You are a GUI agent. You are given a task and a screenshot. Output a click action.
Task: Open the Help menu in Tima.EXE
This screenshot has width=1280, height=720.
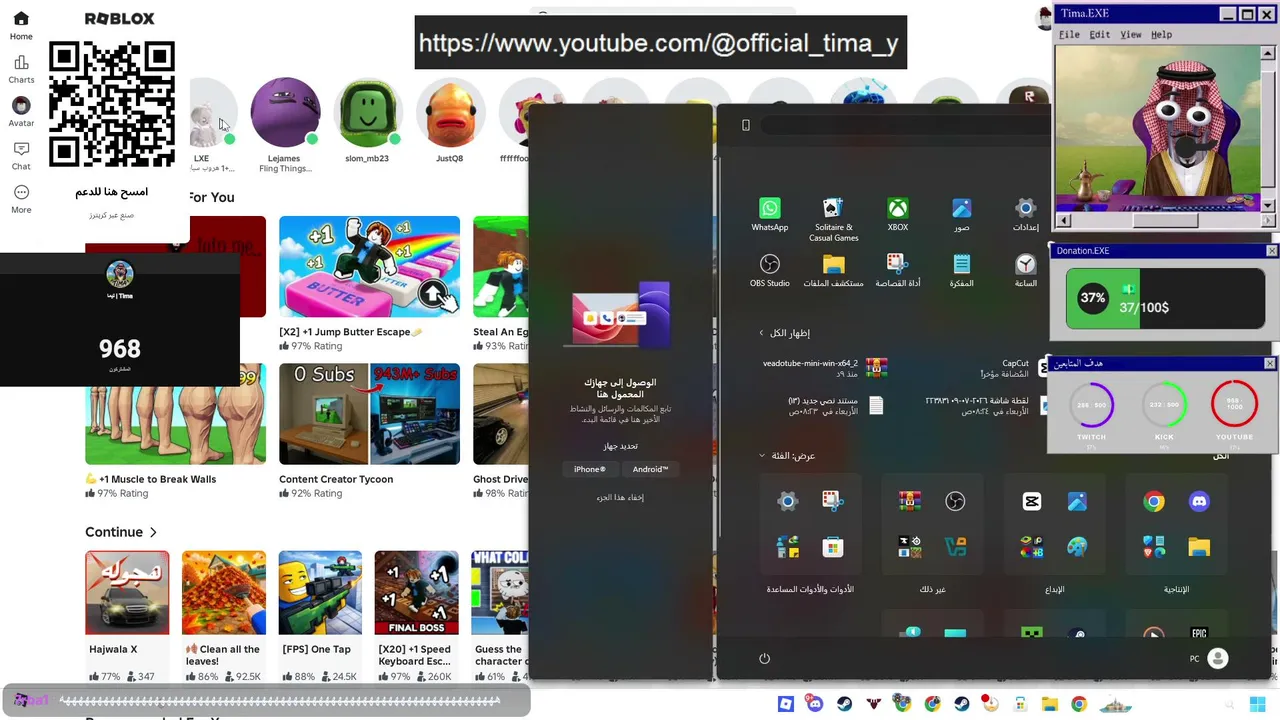pyautogui.click(x=1161, y=35)
